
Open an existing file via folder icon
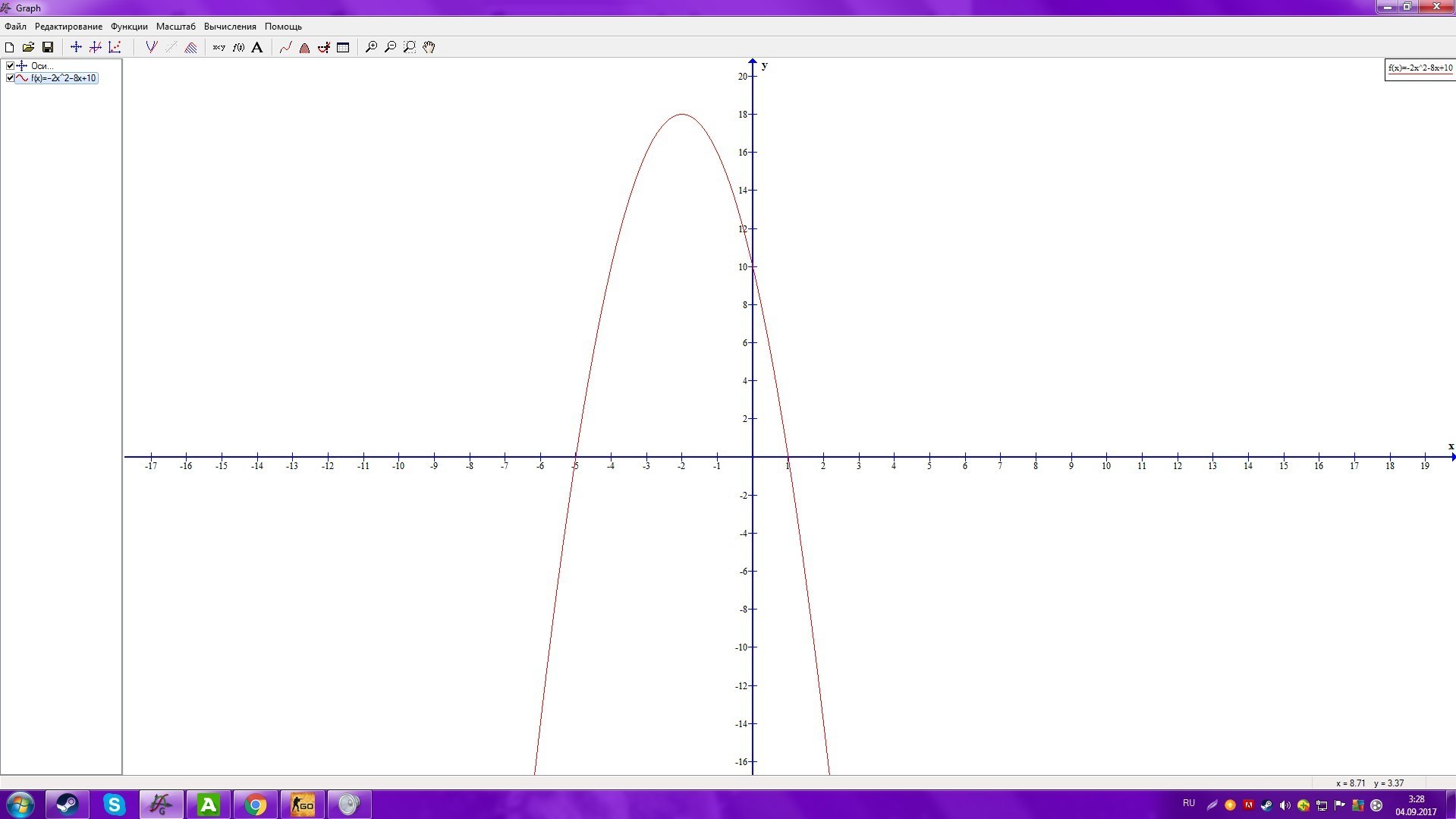click(x=28, y=47)
